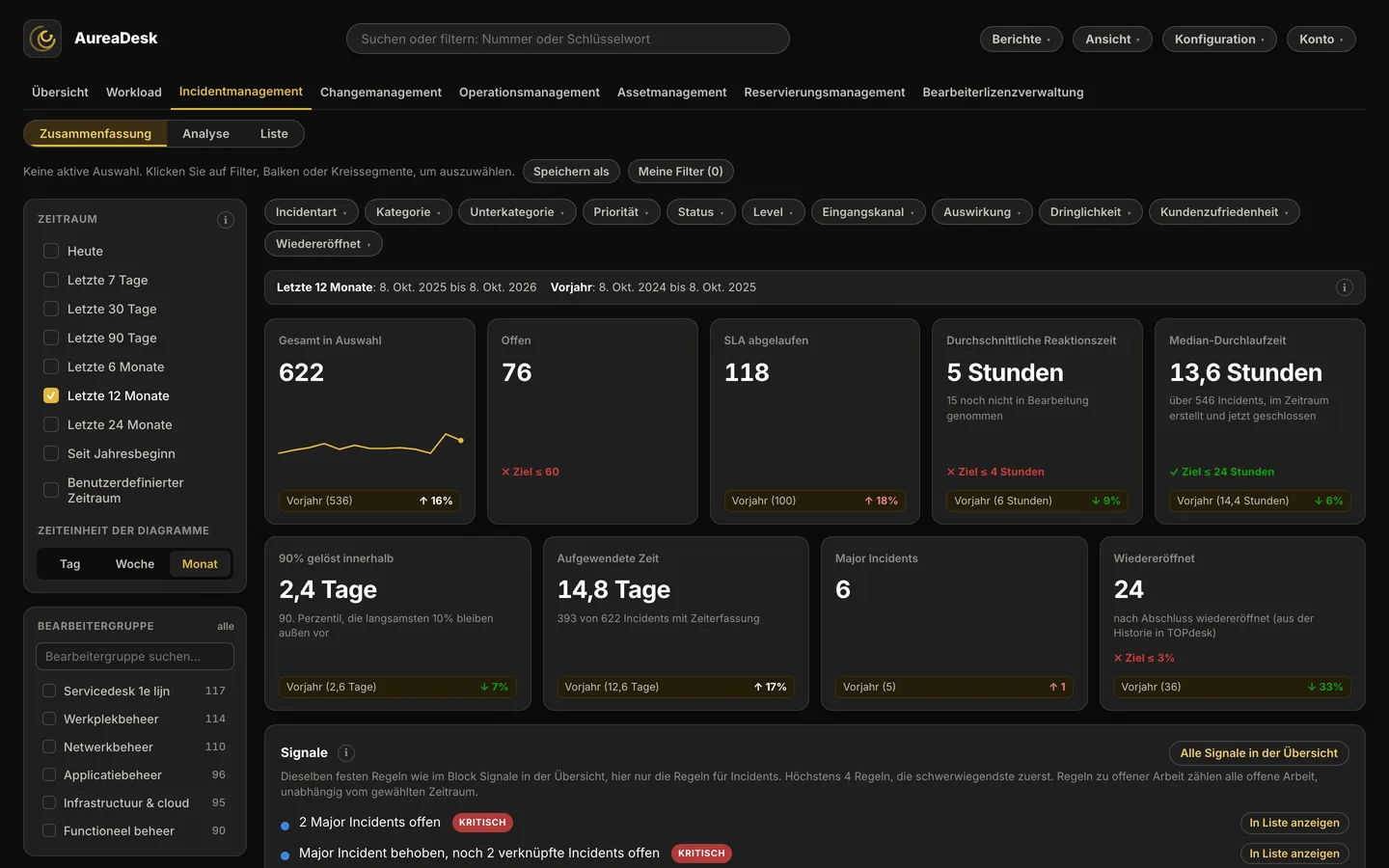Click the Major Incidents value 6

click(x=843, y=589)
